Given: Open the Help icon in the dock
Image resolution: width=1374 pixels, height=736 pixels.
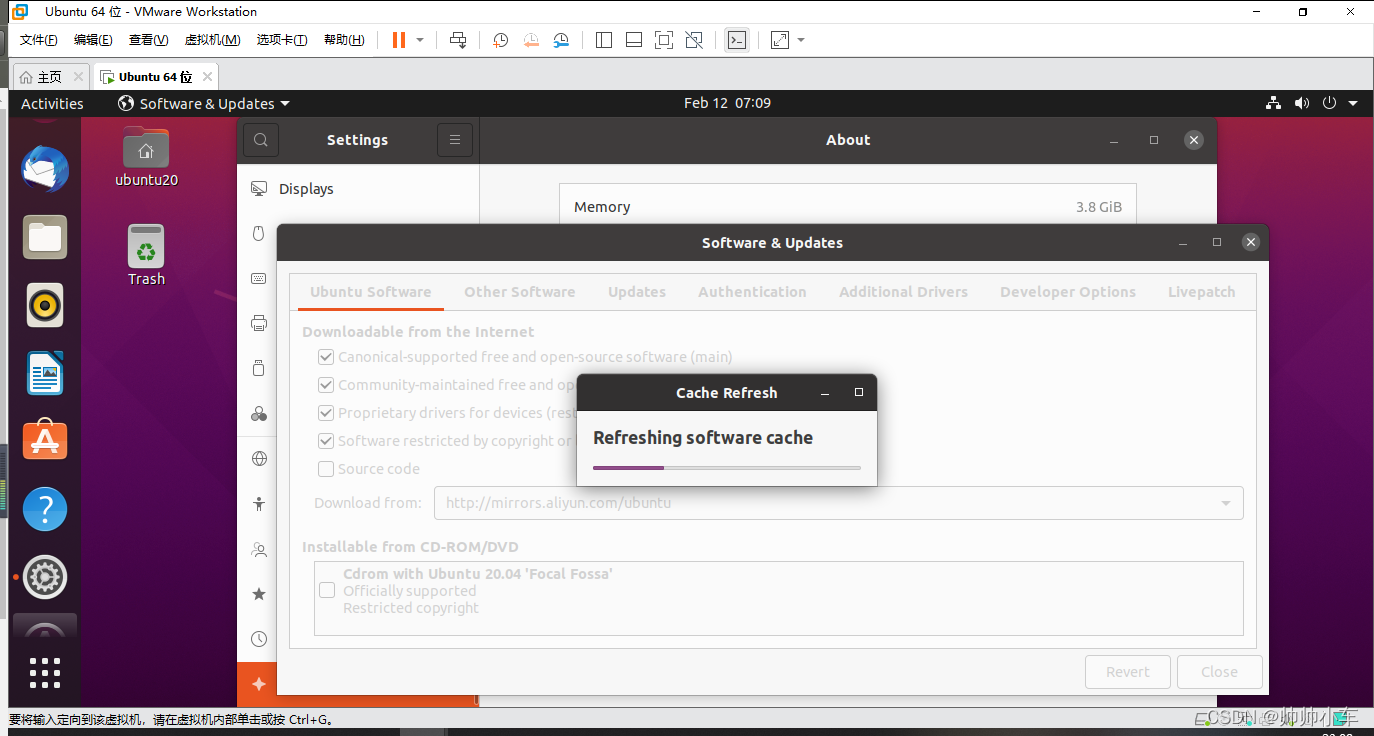Looking at the screenshot, I should (45, 509).
